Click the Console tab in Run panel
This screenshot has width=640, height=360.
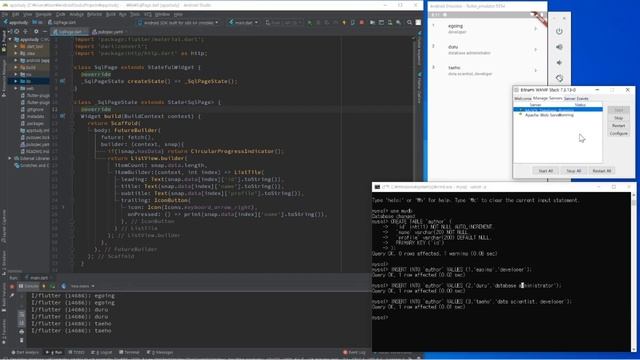[x=29, y=286]
